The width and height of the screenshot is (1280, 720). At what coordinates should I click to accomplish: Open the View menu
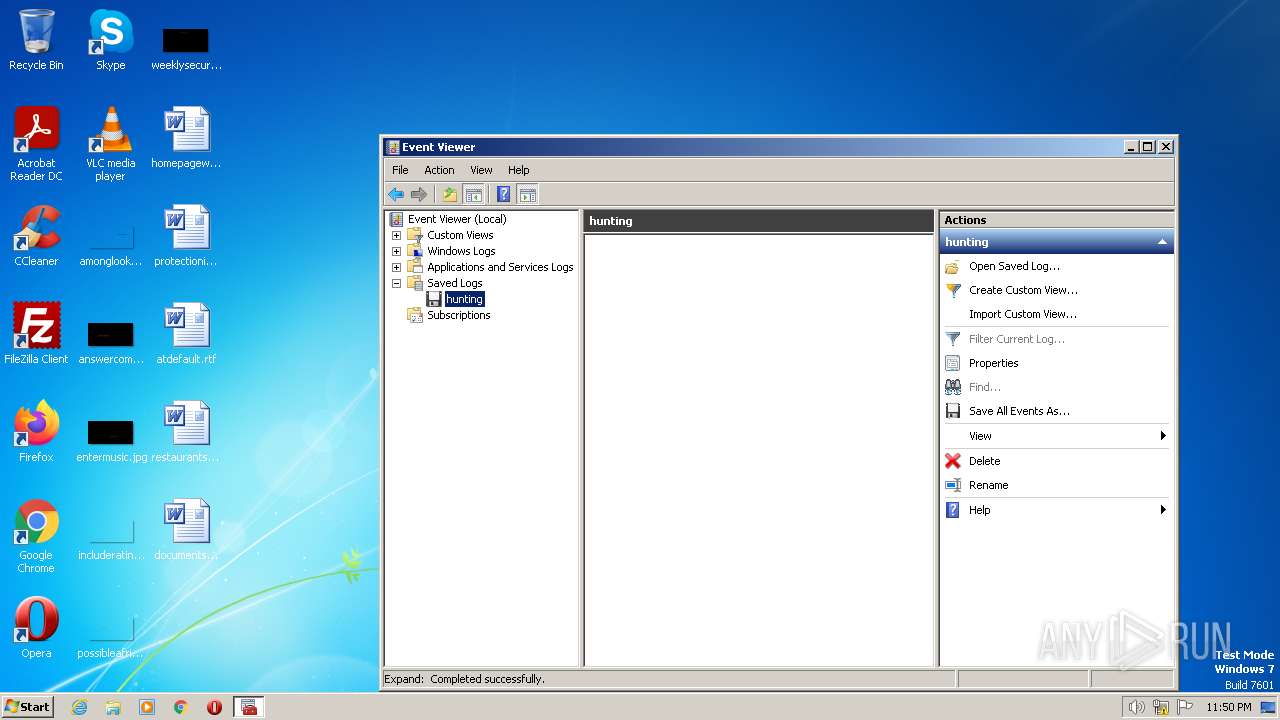[x=481, y=170]
